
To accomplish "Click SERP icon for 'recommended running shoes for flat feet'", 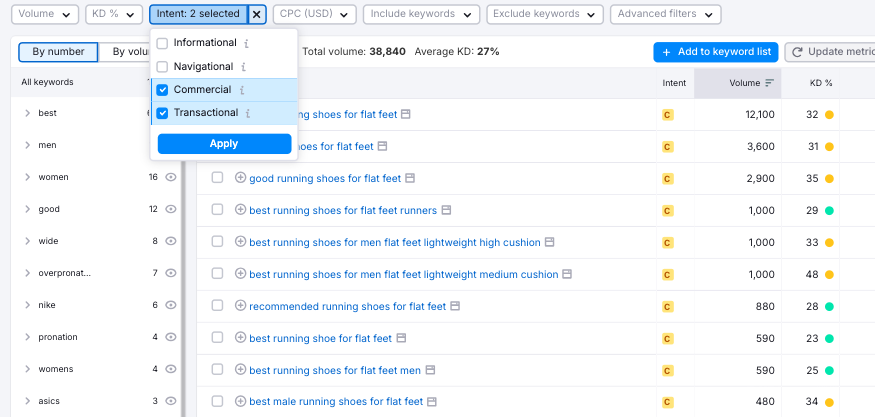I will 455,306.
